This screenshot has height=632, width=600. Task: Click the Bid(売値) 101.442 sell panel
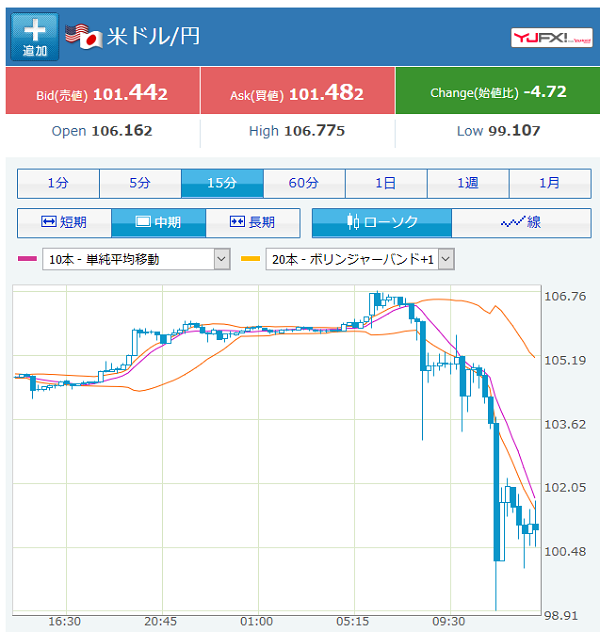pos(102,93)
